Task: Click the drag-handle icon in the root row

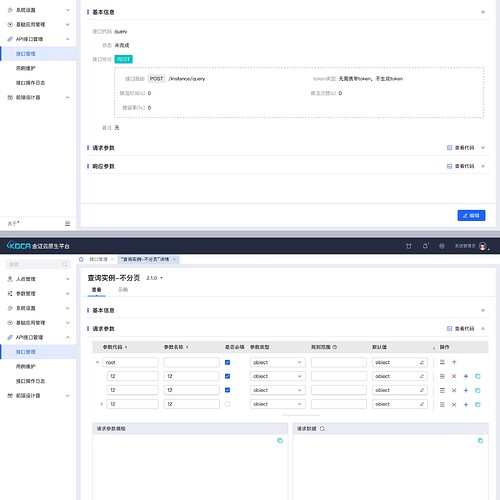Action: coord(442,362)
